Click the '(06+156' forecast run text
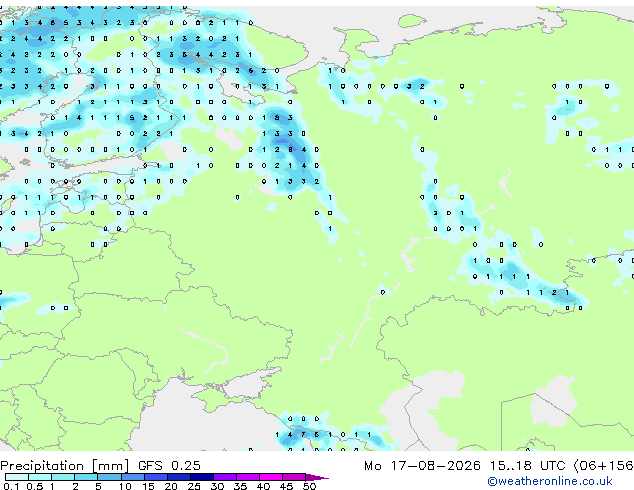Screen dimensions: 634x490 pos(603,466)
